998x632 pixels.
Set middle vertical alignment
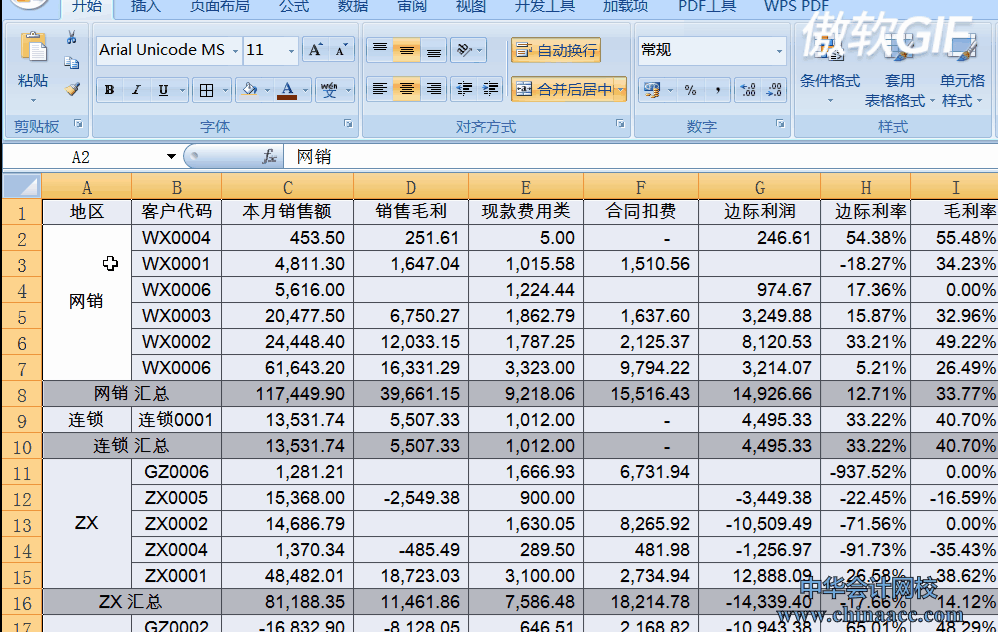(x=407, y=50)
